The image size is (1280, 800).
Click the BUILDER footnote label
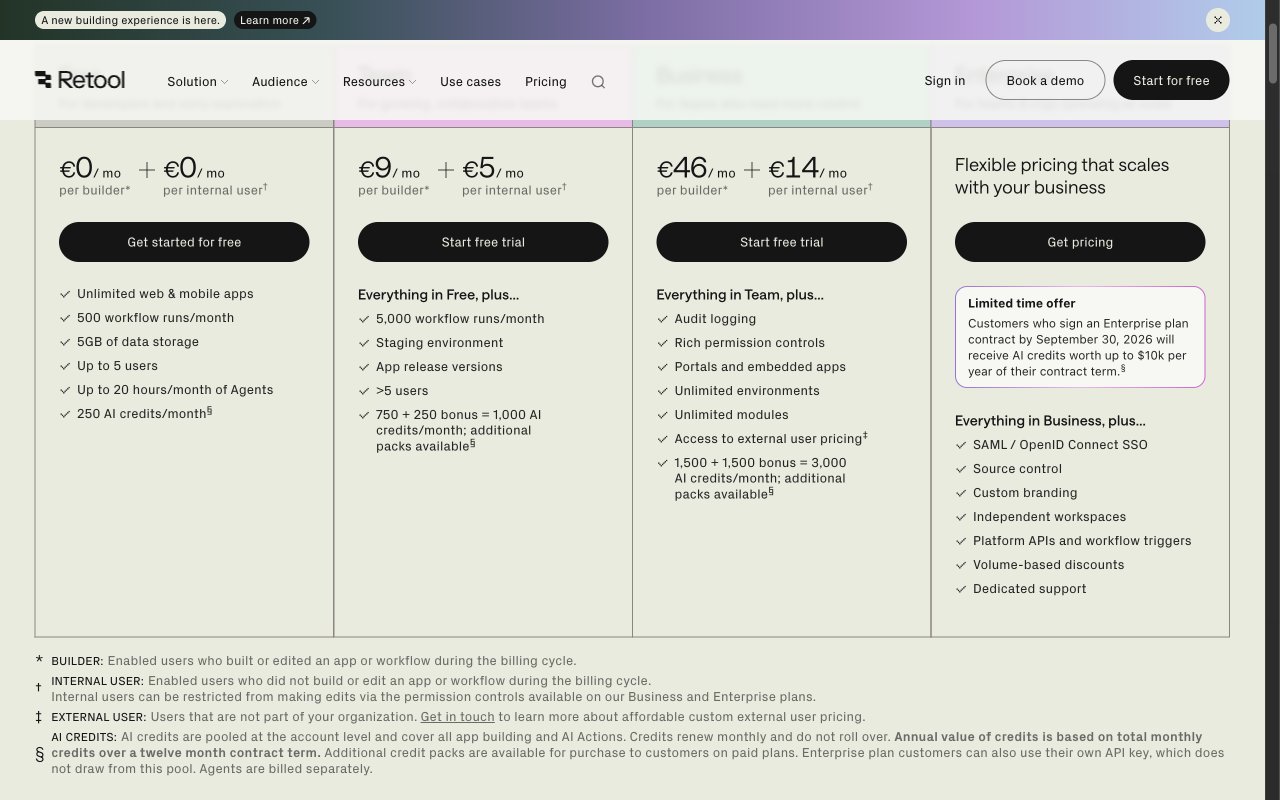77,661
